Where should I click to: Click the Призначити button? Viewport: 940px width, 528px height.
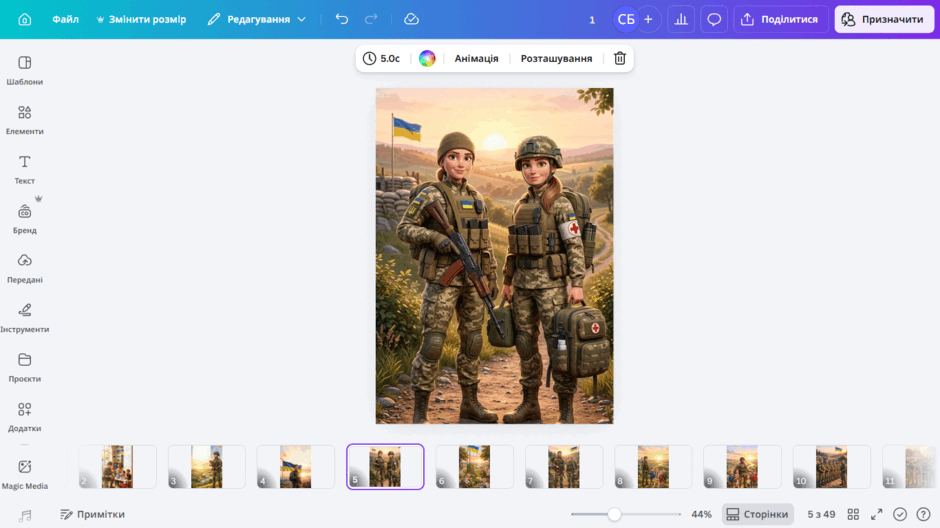point(884,19)
